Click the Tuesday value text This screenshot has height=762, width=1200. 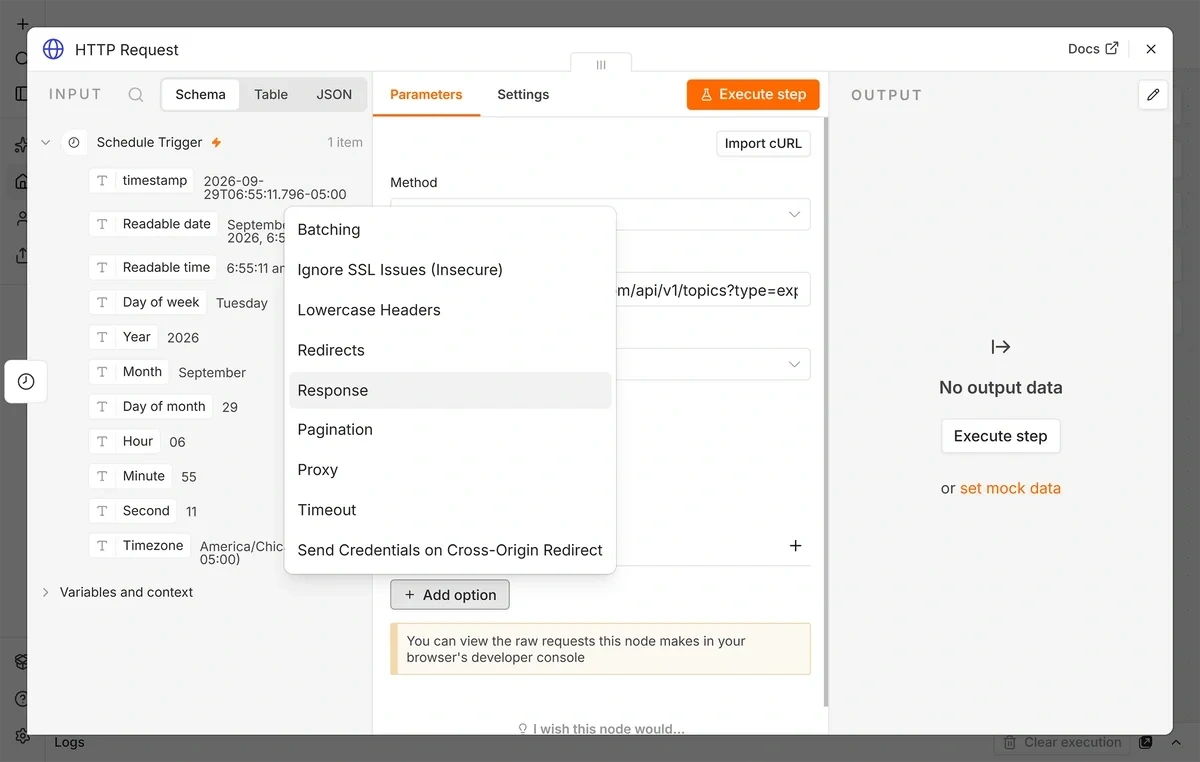tap(242, 303)
